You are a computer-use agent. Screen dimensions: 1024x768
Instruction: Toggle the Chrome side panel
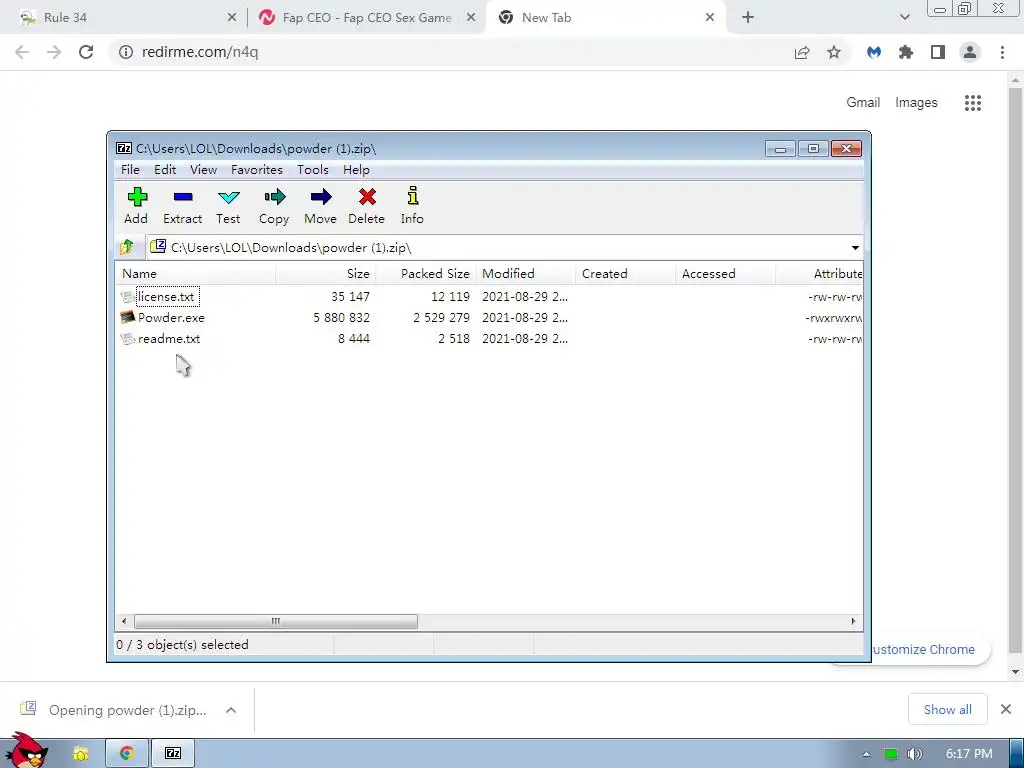point(938,52)
